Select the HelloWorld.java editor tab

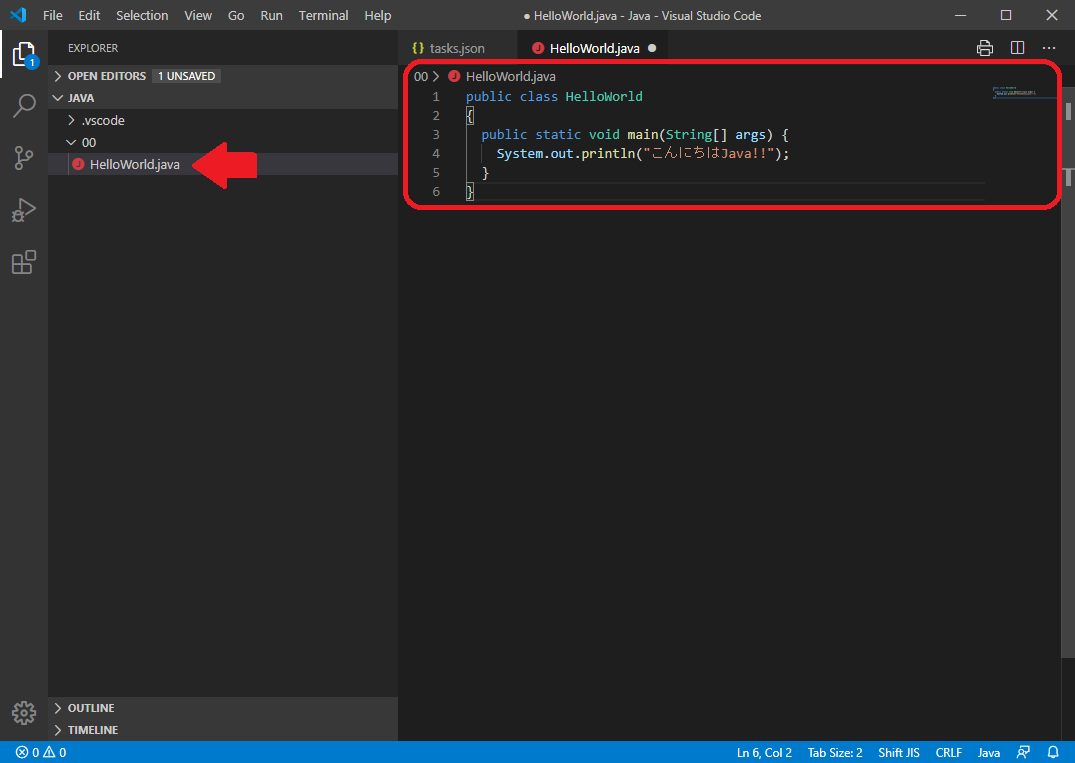pyautogui.click(x=594, y=48)
